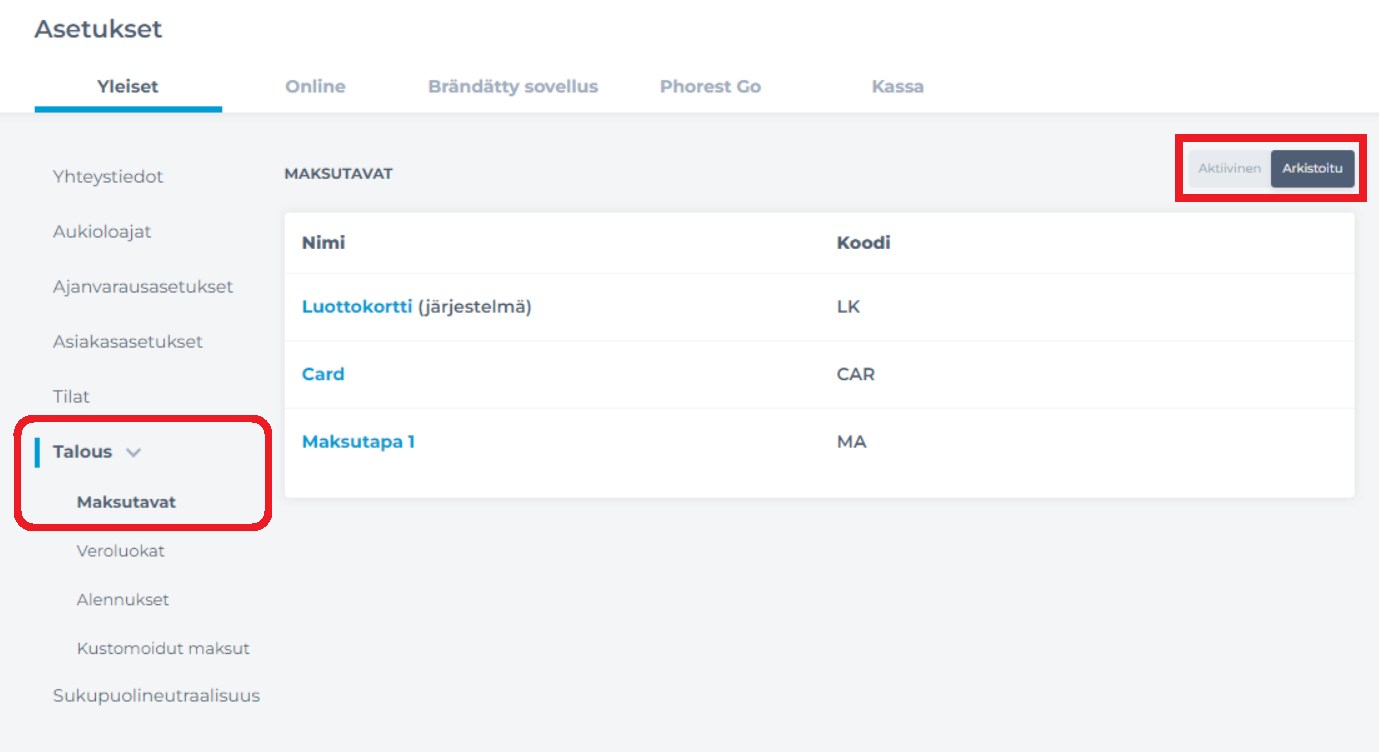Open the Kassa tab
This screenshot has width=1379, height=752.
[897, 87]
